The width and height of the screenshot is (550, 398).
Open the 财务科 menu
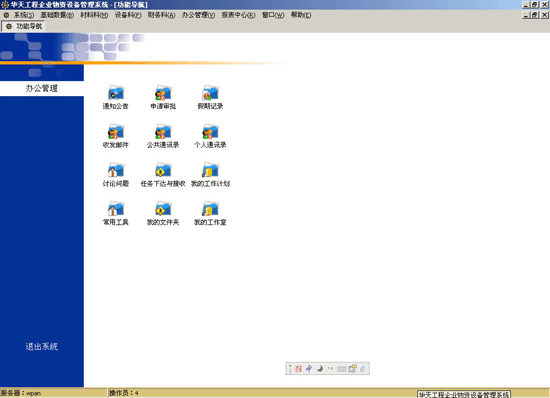coord(161,15)
